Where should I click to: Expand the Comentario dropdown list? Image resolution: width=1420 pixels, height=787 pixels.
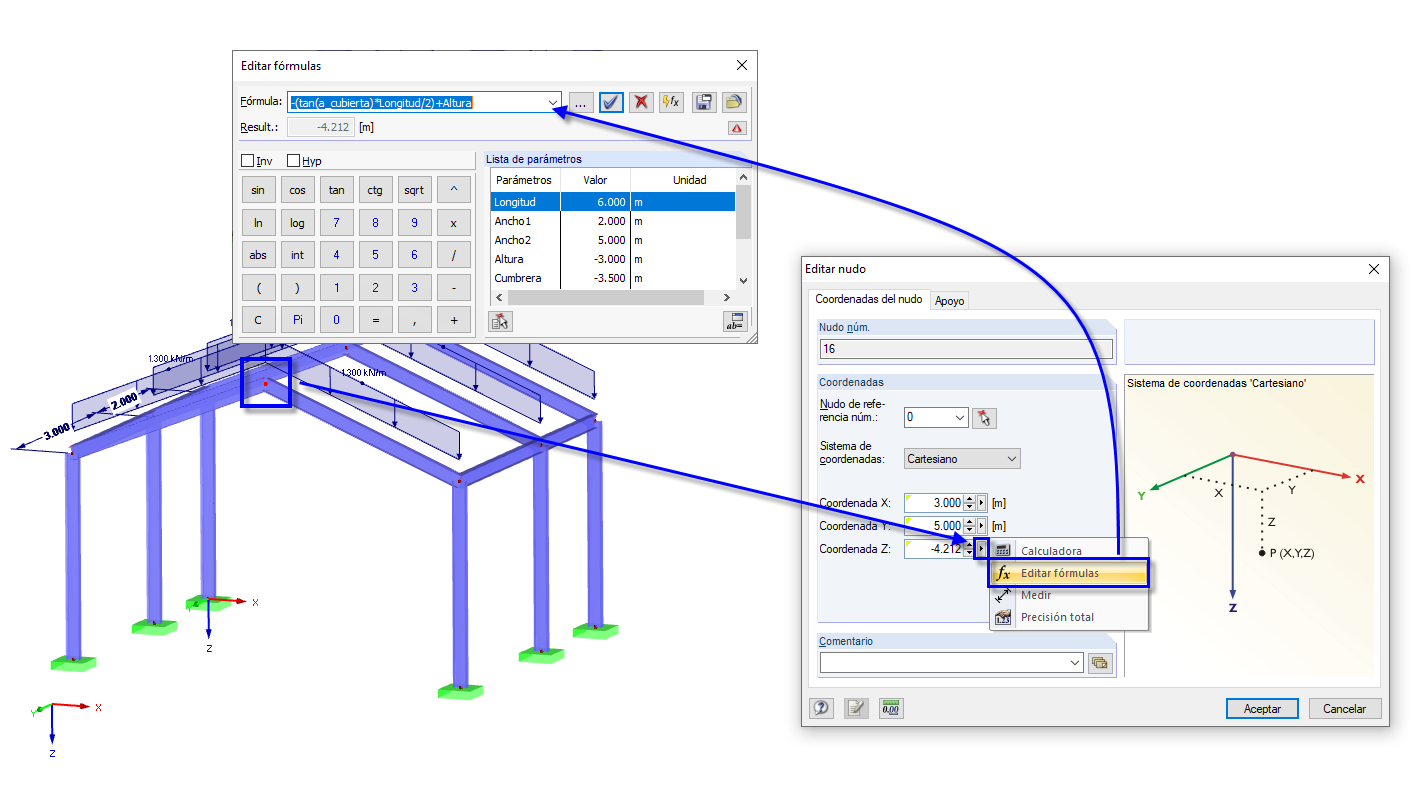[x=1074, y=662]
